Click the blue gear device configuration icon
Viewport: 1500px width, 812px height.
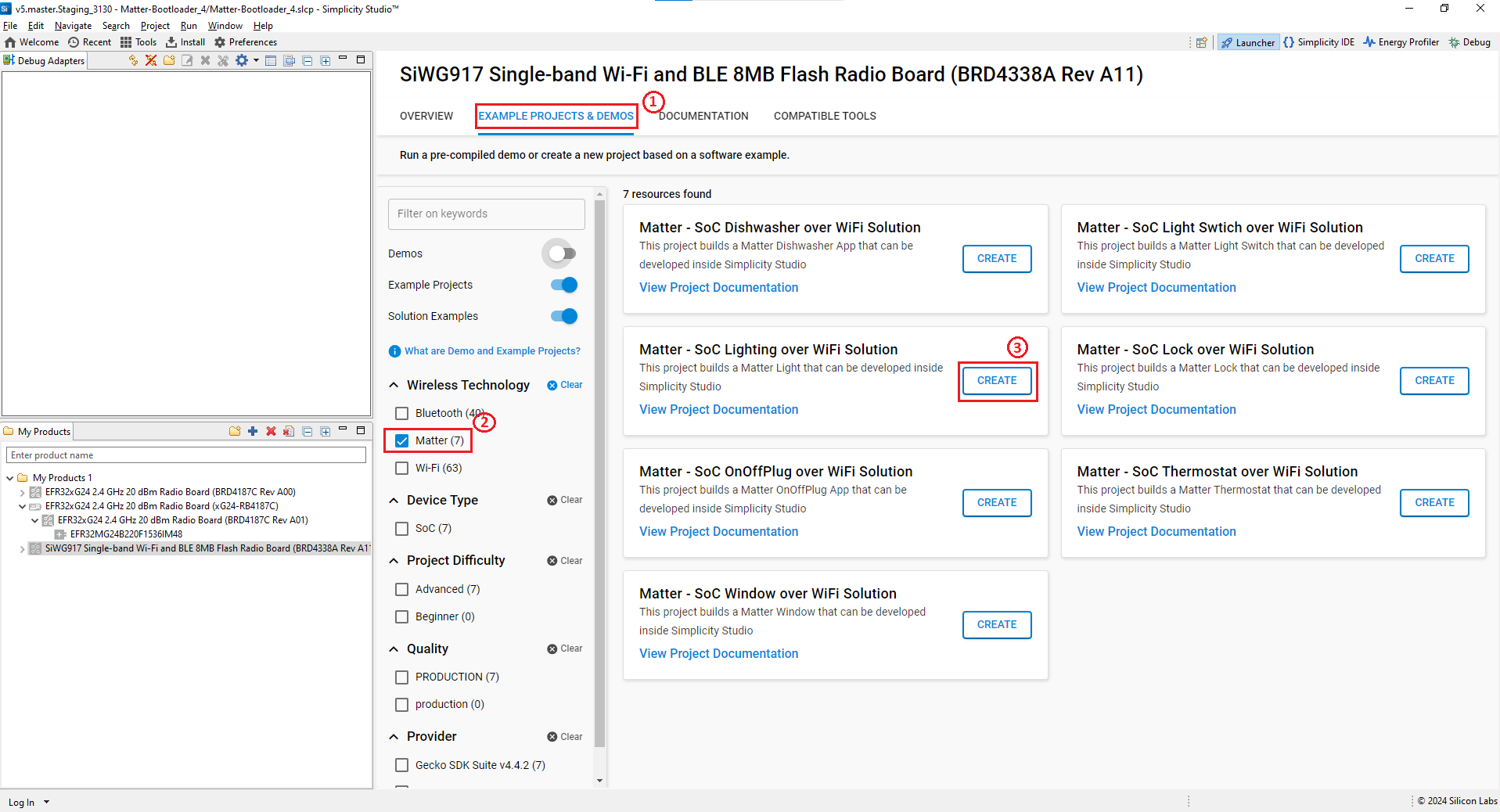coord(242,60)
